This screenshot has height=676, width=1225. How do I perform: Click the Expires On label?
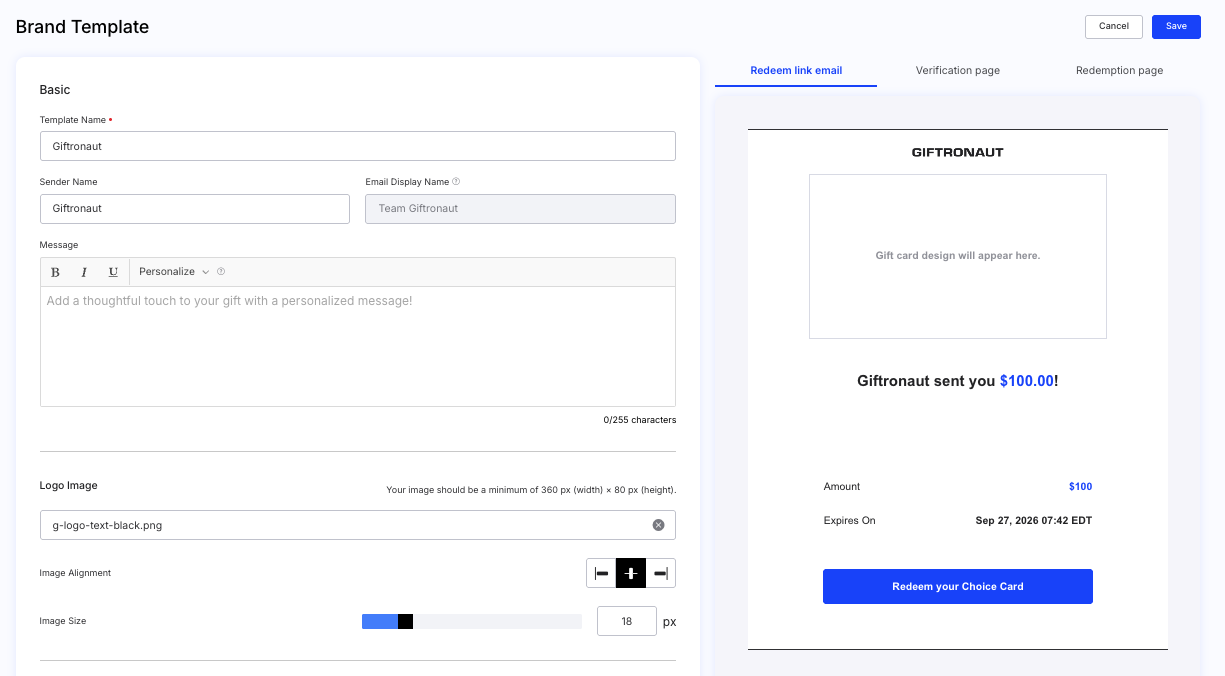coord(850,521)
